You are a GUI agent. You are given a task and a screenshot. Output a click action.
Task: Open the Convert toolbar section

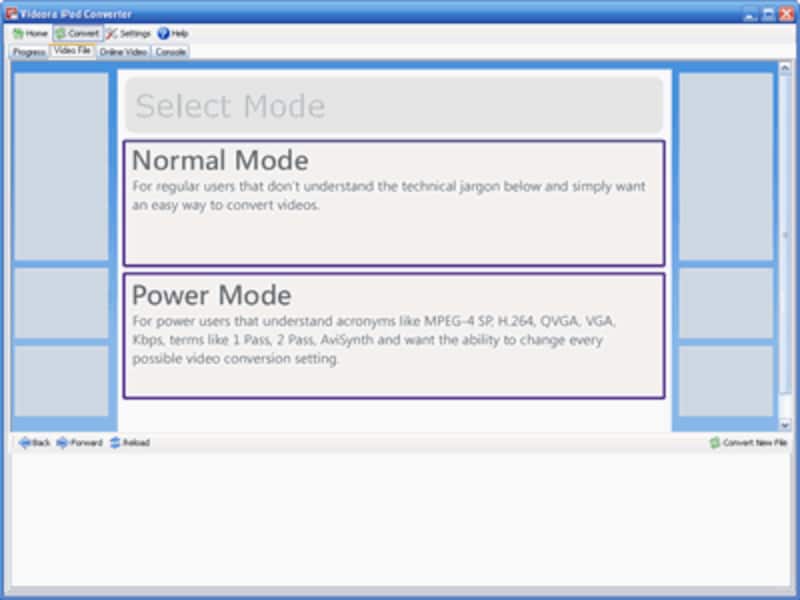[77, 33]
